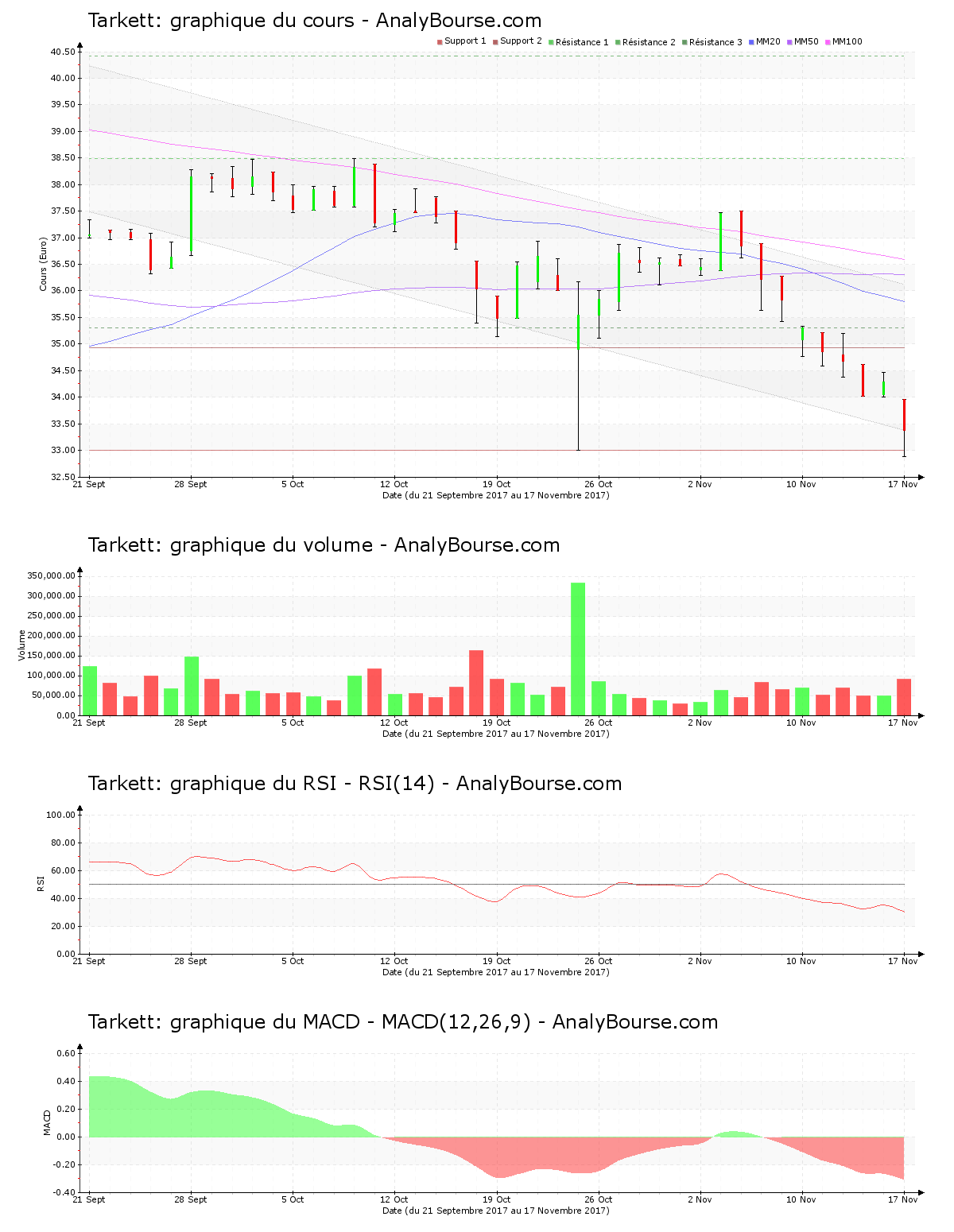Click the MACD(12,26,9) chart title

click(402, 1022)
